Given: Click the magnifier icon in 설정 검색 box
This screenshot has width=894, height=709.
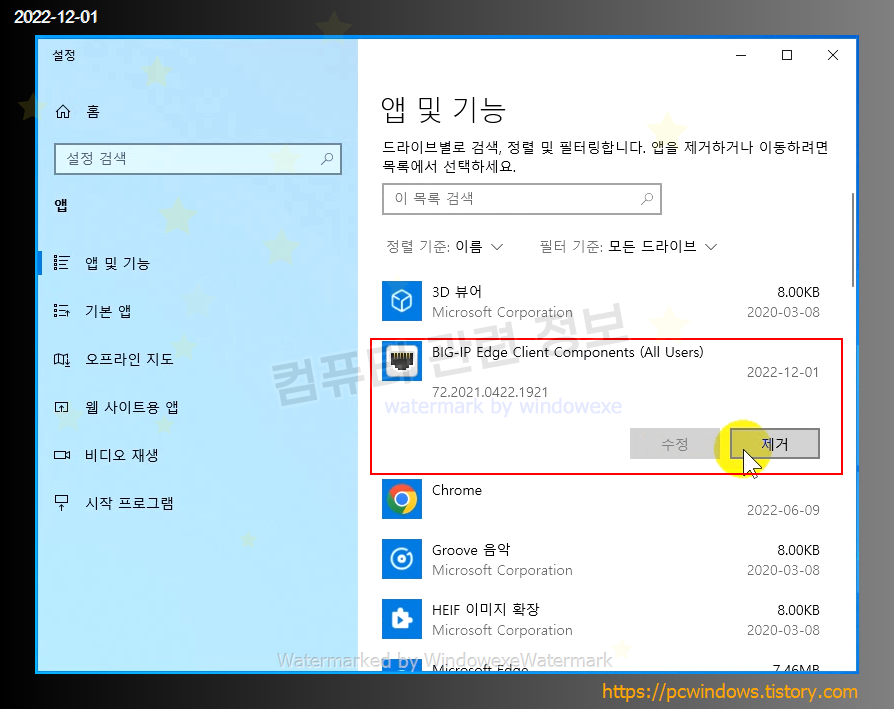Looking at the screenshot, I should (x=327, y=158).
